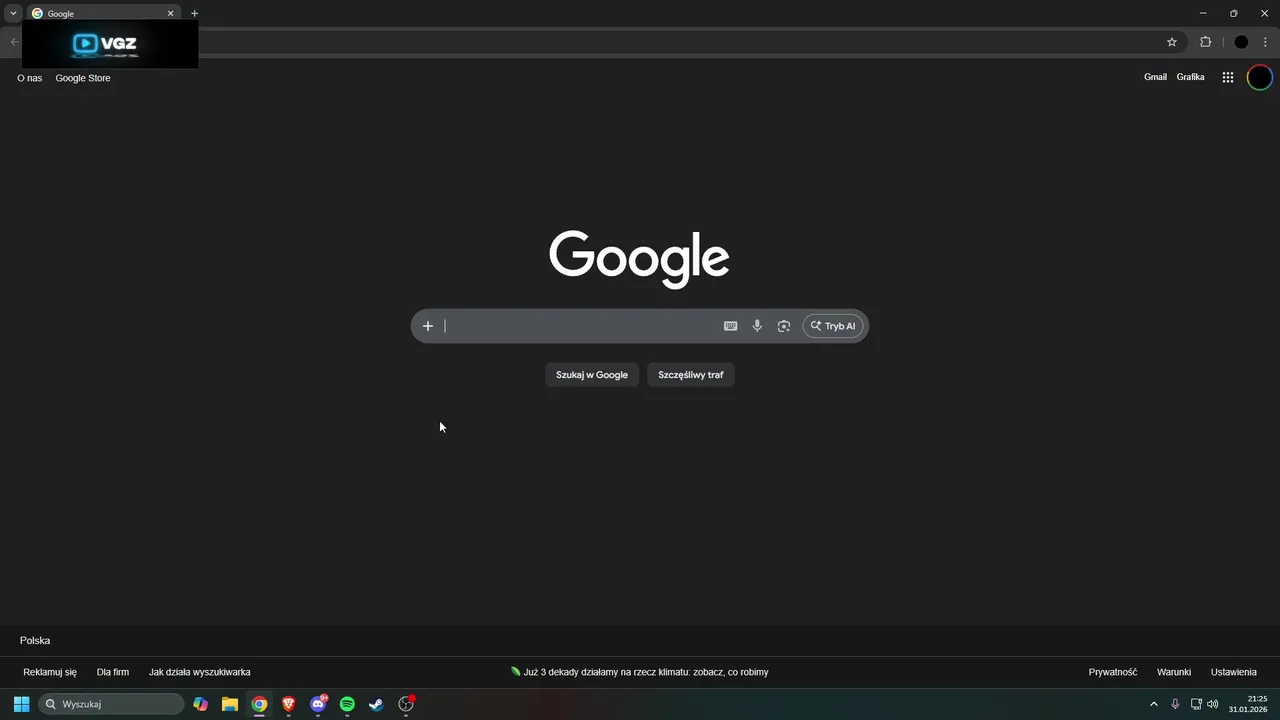Open Jak działa wyszukiwarka footer link
The width and height of the screenshot is (1280, 720).
pyautogui.click(x=200, y=672)
